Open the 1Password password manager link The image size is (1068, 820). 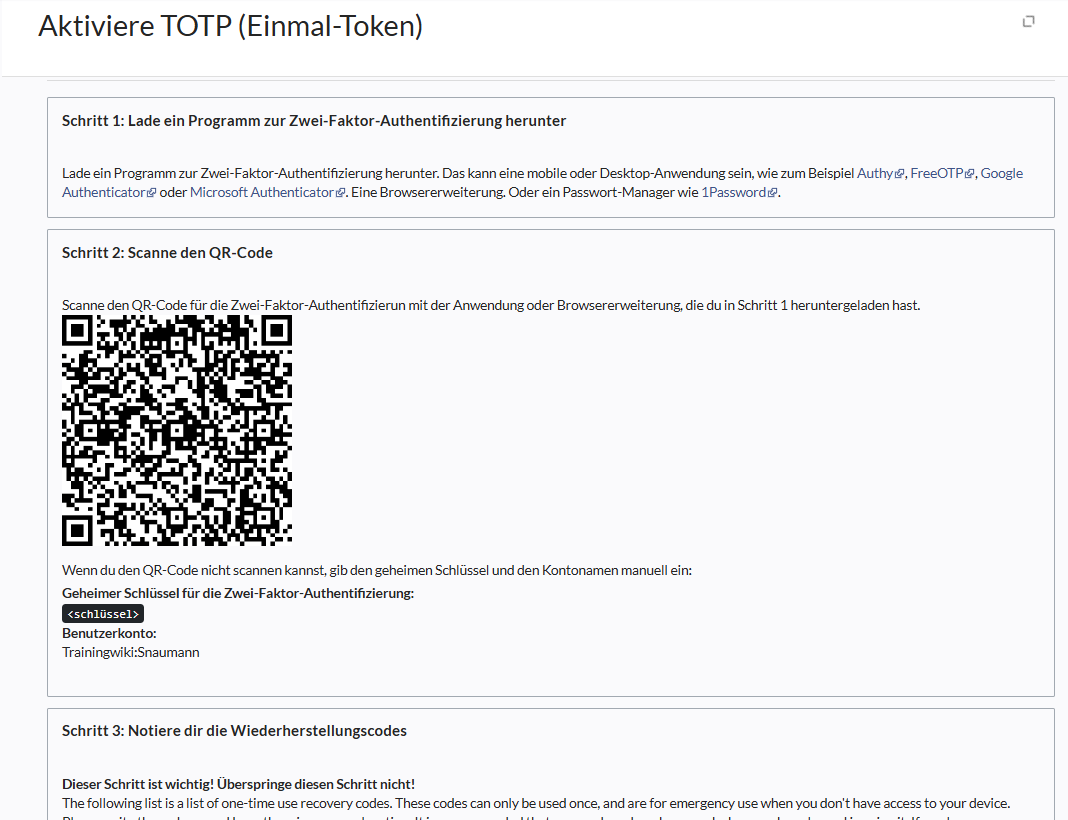coord(733,192)
